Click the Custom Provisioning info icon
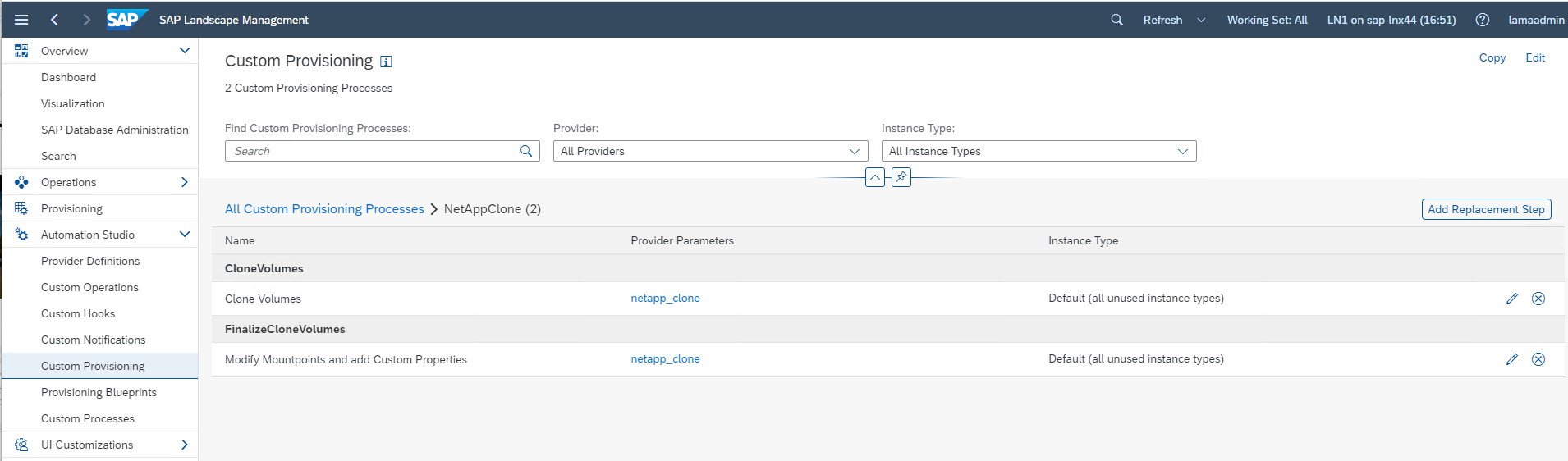The width and height of the screenshot is (1568, 461). click(386, 62)
